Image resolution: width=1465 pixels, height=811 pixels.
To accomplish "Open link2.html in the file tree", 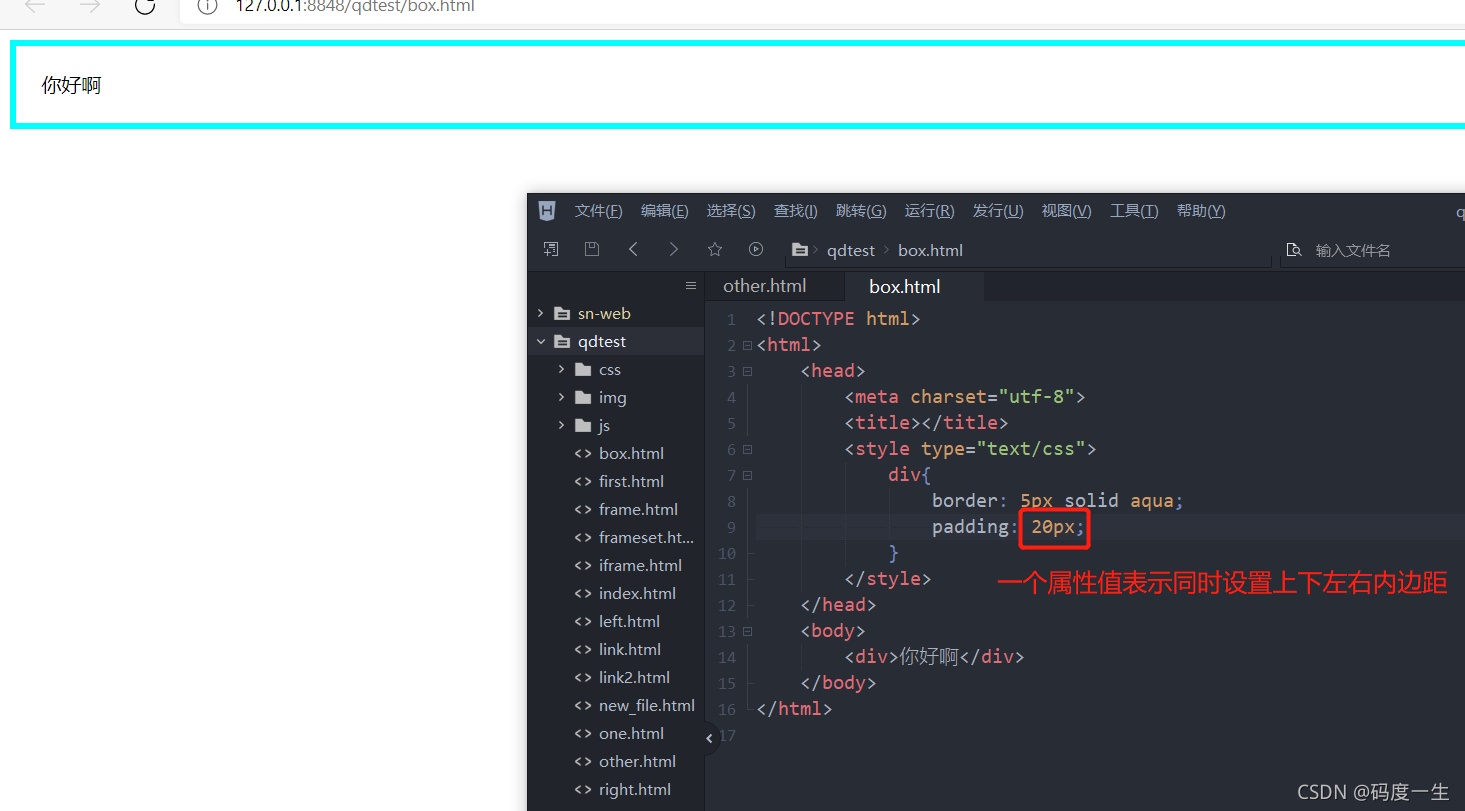I will coord(634,677).
